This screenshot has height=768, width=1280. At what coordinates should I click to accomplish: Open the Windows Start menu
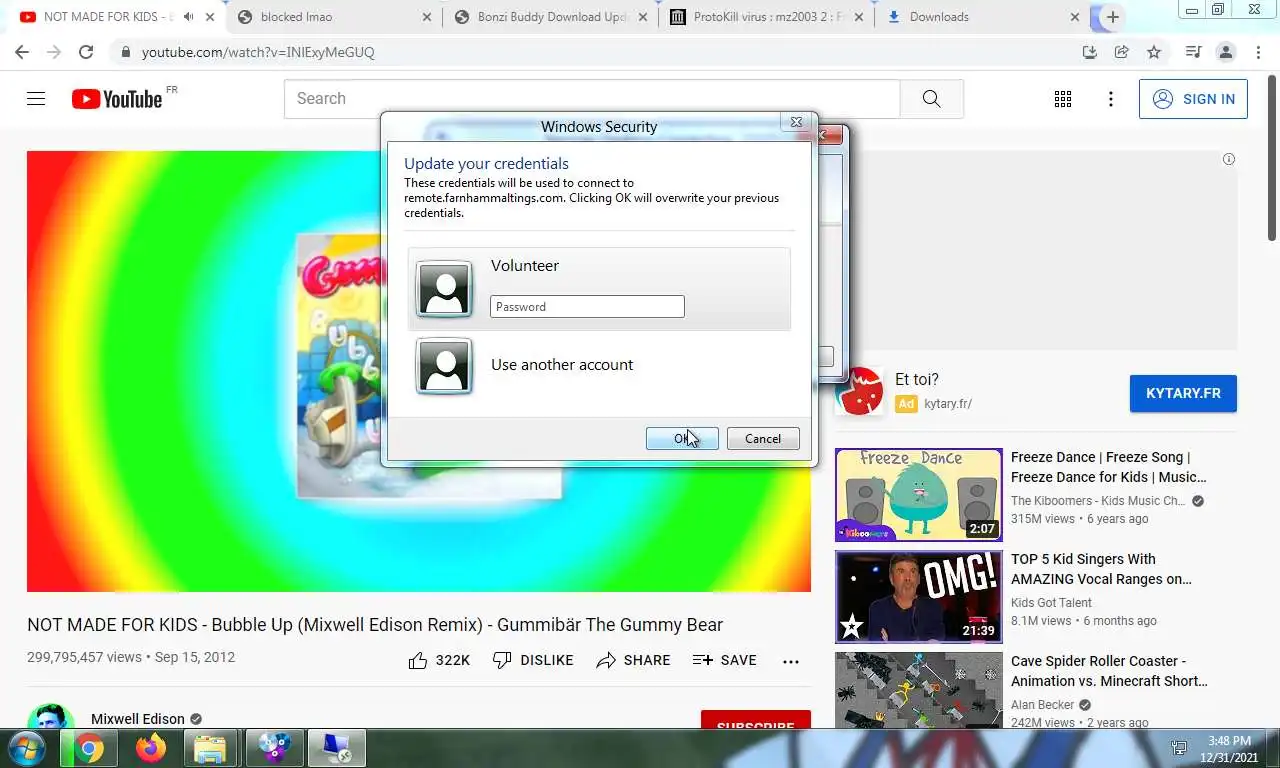tap(27, 748)
